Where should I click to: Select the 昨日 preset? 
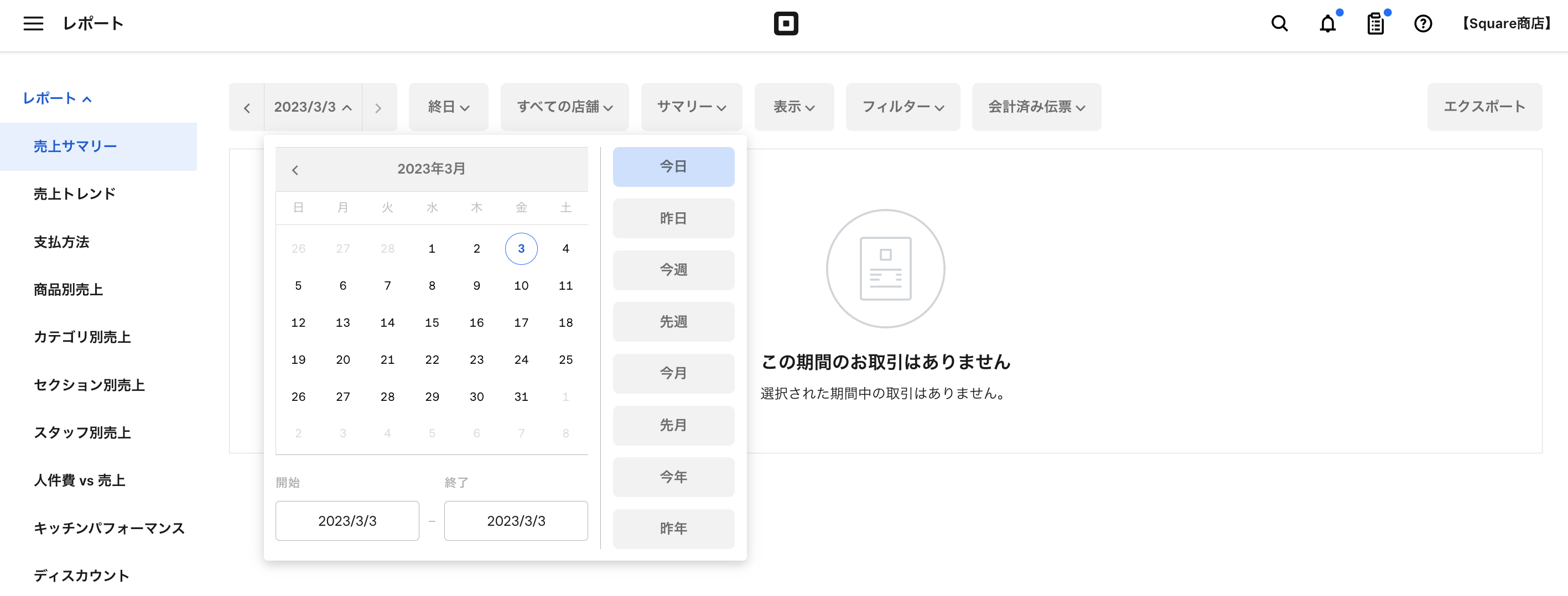(673, 218)
